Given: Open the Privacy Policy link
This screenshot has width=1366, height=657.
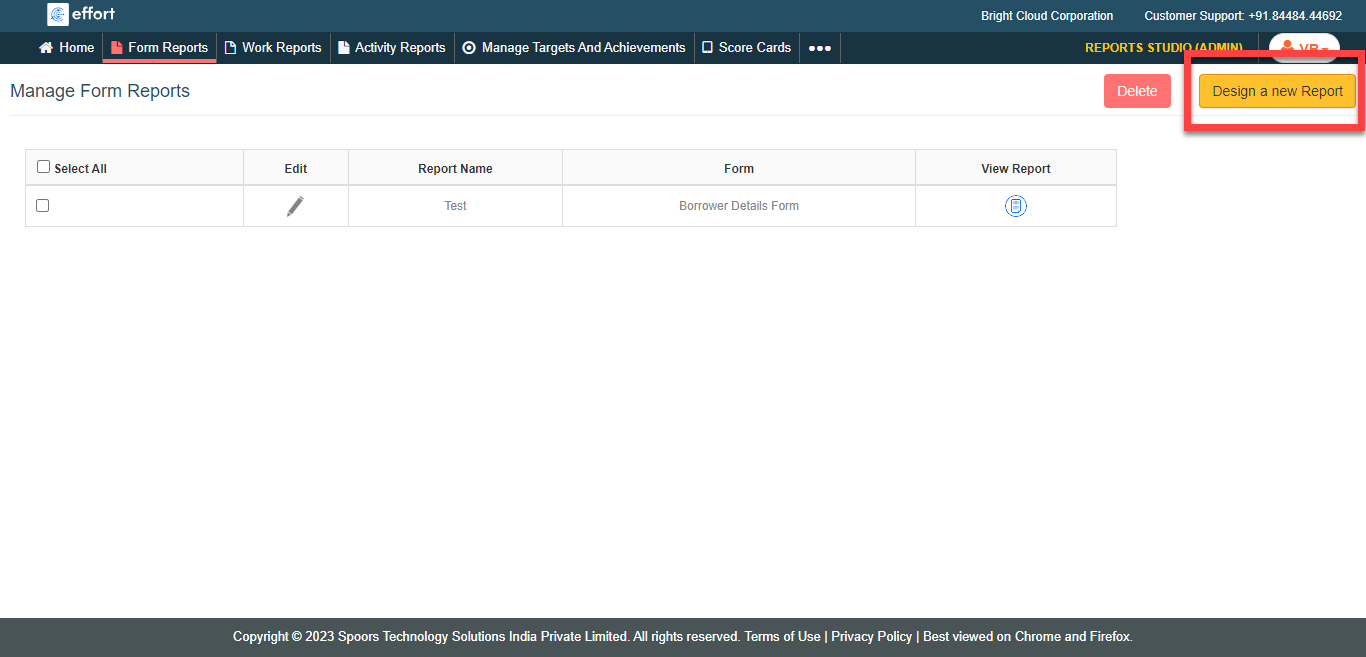Looking at the screenshot, I should coord(871,636).
